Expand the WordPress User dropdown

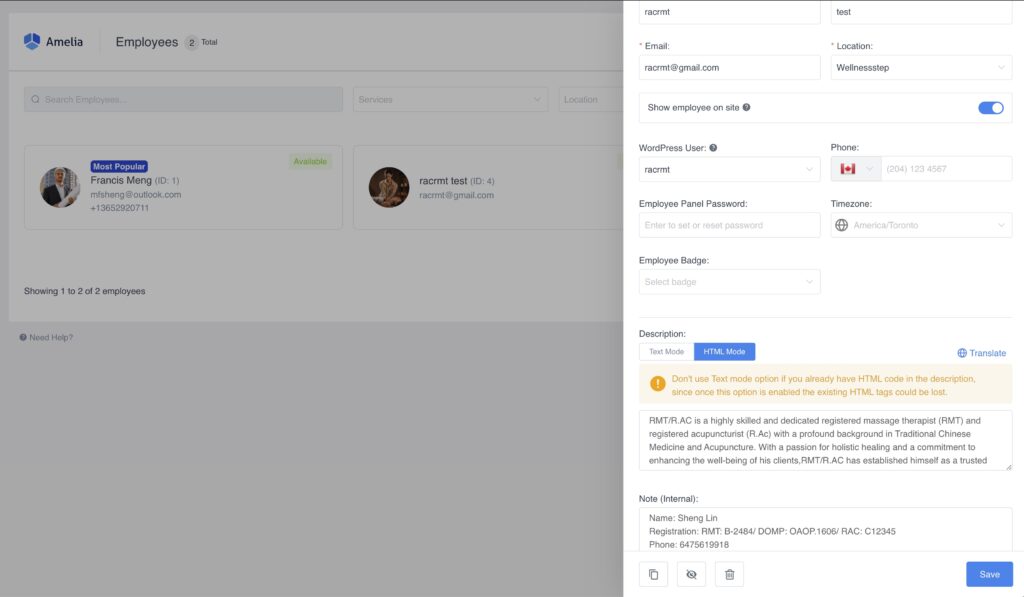(729, 169)
